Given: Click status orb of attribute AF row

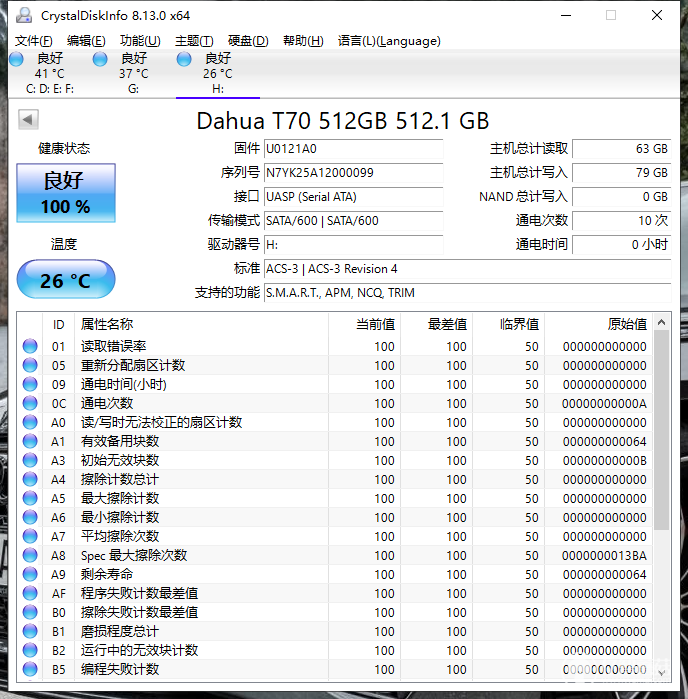Looking at the screenshot, I should point(30,593).
